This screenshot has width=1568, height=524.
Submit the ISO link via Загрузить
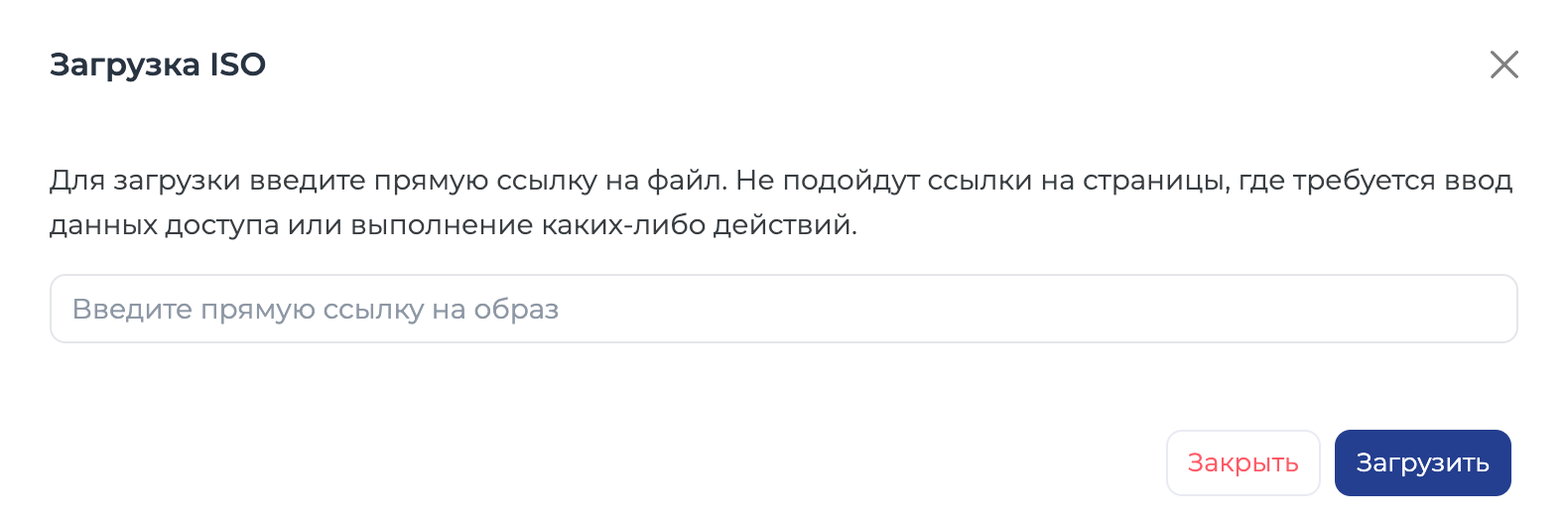pyautogui.click(x=1422, y=462)
